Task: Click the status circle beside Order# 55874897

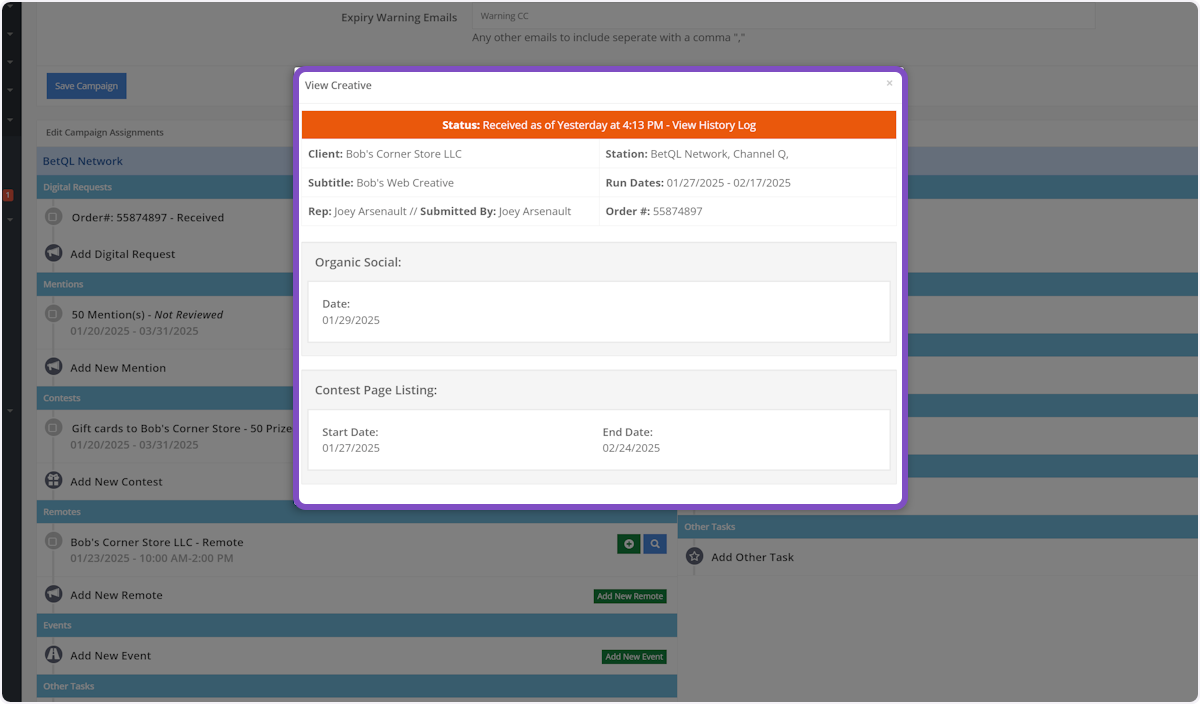Action: [54, 217]
